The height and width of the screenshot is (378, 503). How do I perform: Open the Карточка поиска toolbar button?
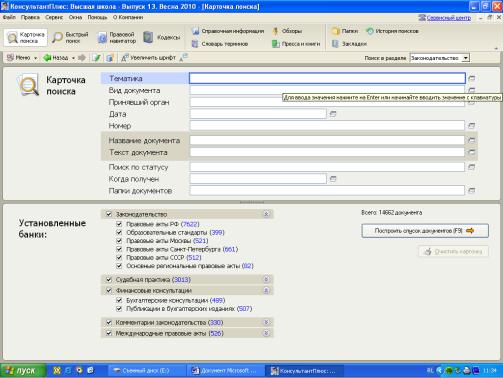[x=26, y=37]
